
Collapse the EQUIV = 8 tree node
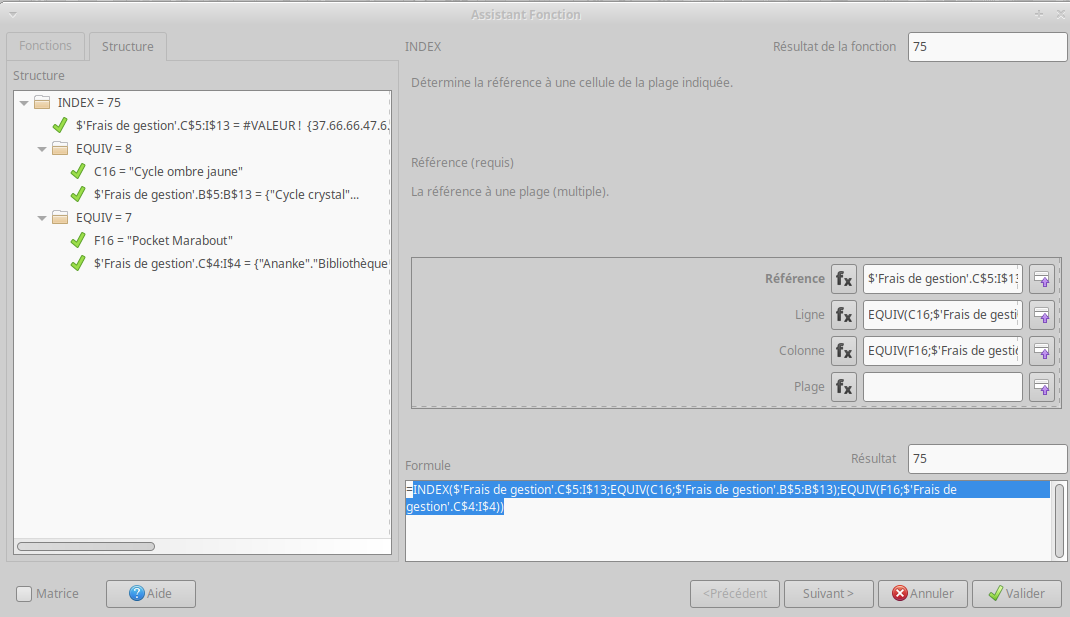coord(42,148)
